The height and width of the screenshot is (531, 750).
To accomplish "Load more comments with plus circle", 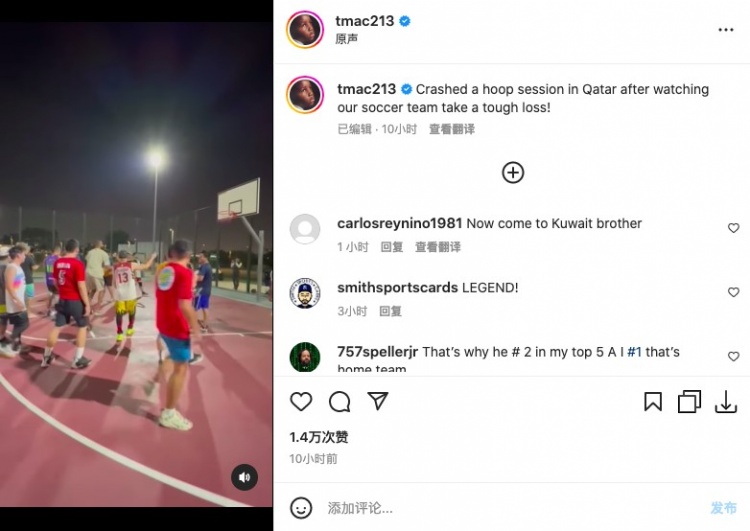I will (x=513, y=172).
